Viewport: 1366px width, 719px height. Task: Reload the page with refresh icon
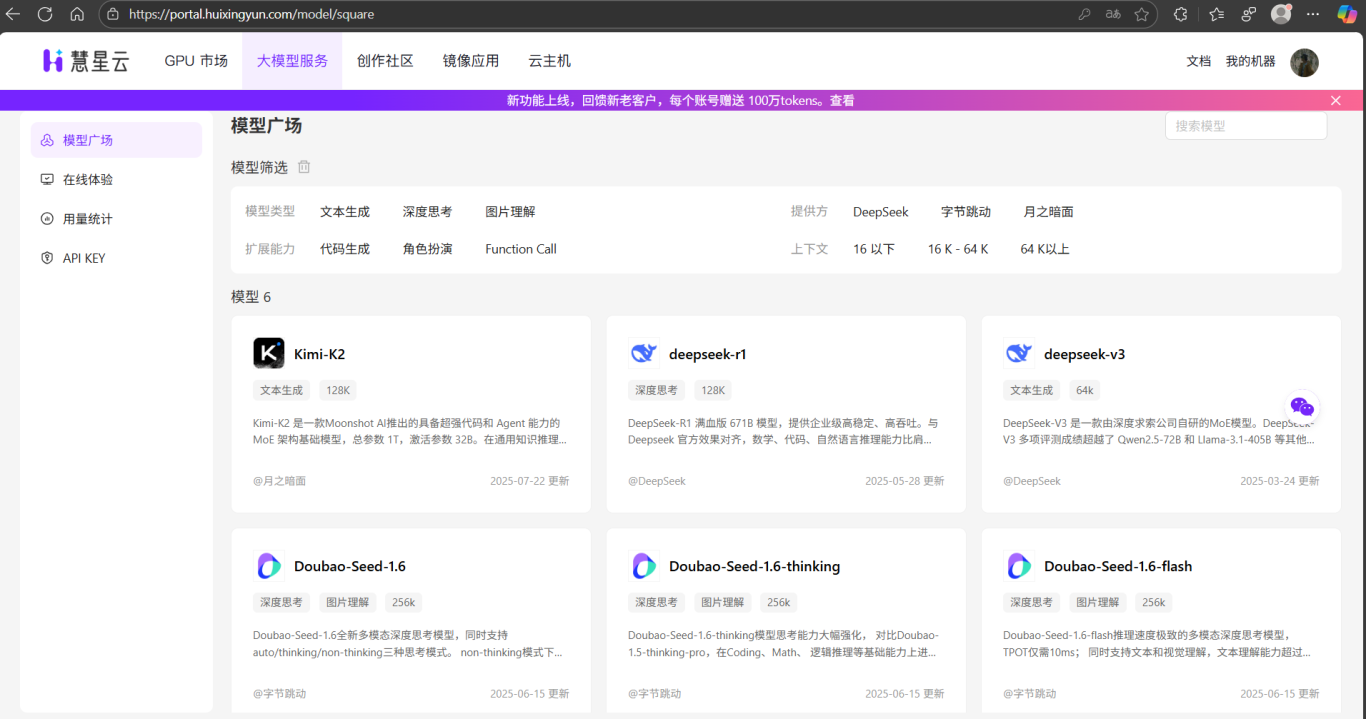[x=45, y=14]
